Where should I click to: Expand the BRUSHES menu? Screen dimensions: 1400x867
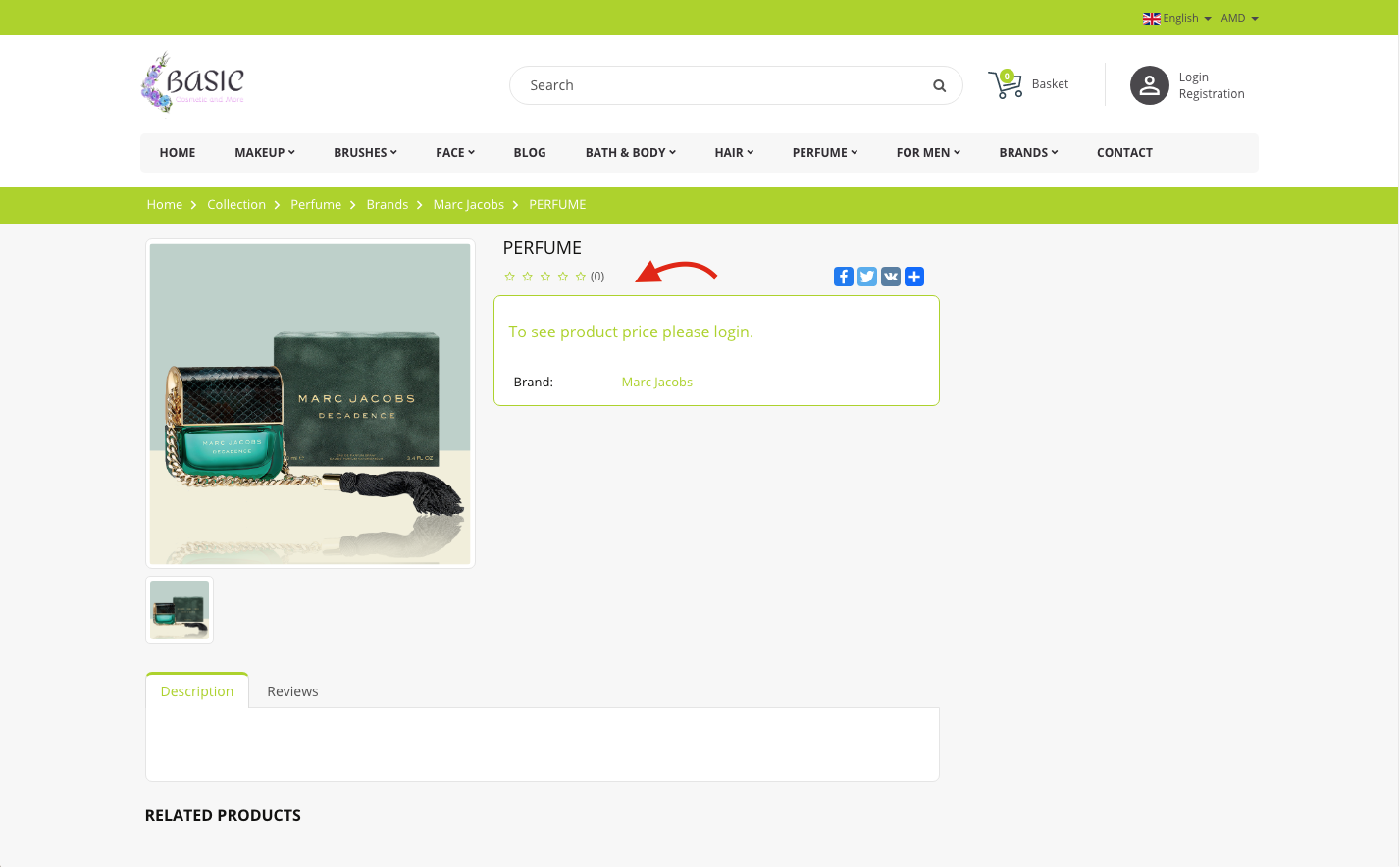tap(365, 153)
